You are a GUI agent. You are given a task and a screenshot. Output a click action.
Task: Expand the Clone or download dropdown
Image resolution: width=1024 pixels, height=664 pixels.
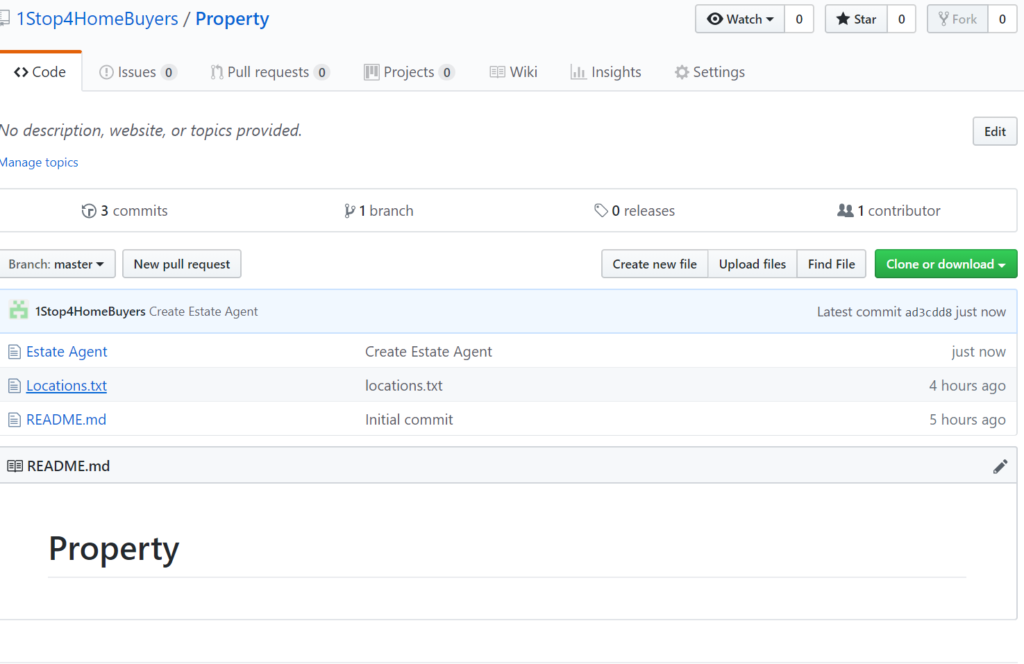click(x=946, y=264)
